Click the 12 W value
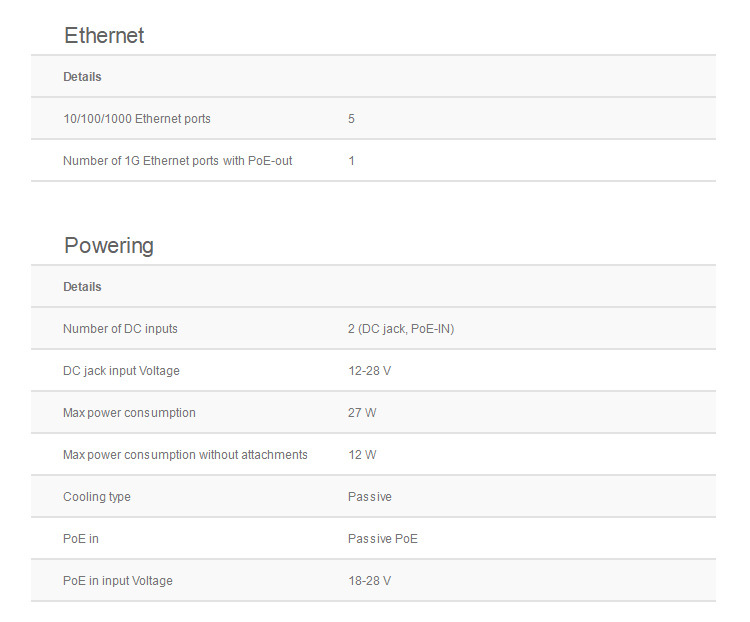The width and height of the screenshot is (750, 622). coord(362,455)
